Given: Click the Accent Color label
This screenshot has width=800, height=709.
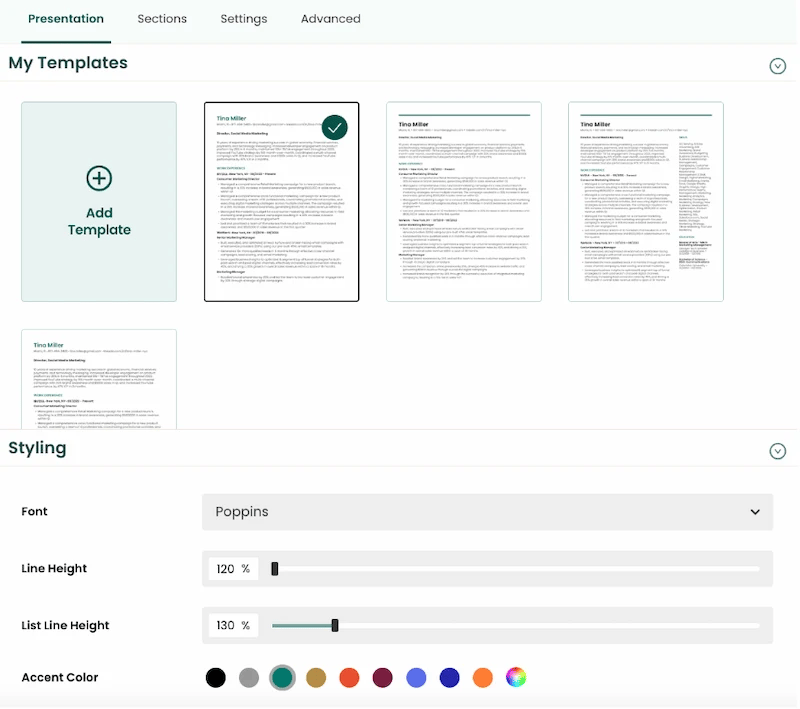Looking at the screenshot, I should click(x=60, y=678).
